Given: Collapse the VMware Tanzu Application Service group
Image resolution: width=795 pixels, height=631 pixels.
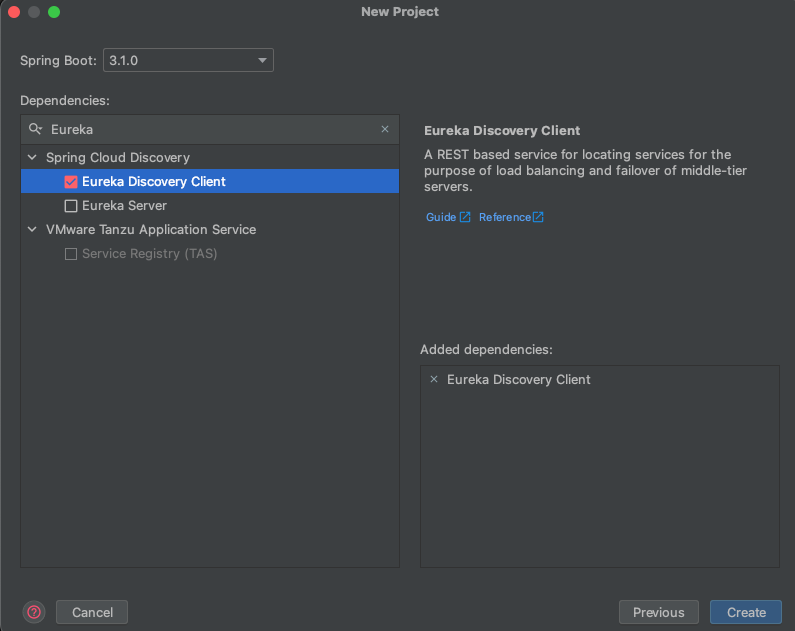Looking at the screenshot, I should coord(32,229).
